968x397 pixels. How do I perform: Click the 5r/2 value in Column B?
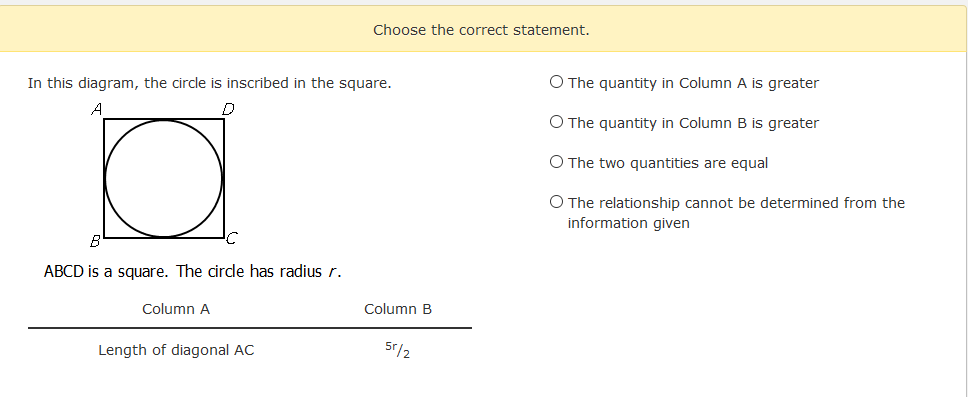click(398, 350)
